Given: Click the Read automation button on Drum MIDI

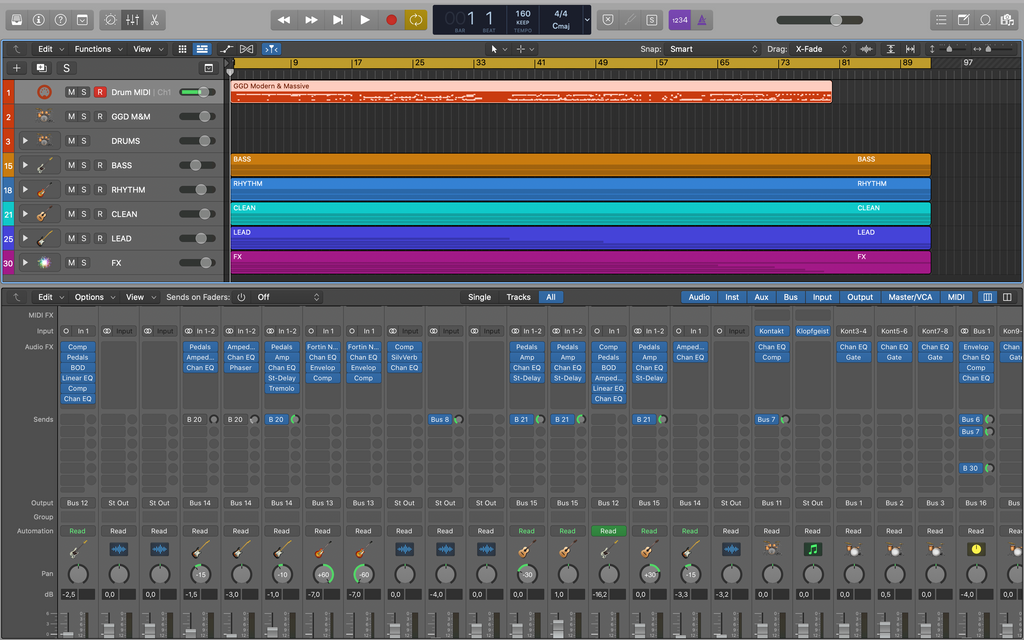Looking at the screenshot, I should click(77, 530).
